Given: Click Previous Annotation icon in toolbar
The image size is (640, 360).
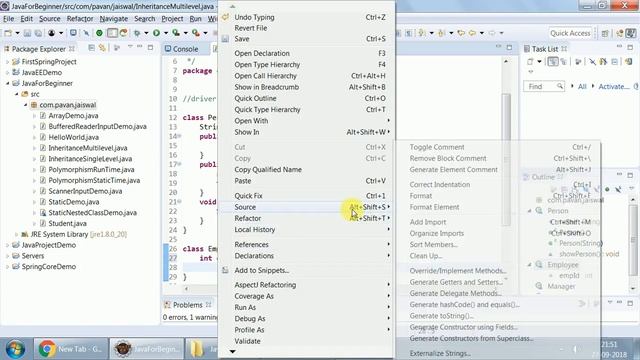Looking at the screenshot, I should coord(441,33).
